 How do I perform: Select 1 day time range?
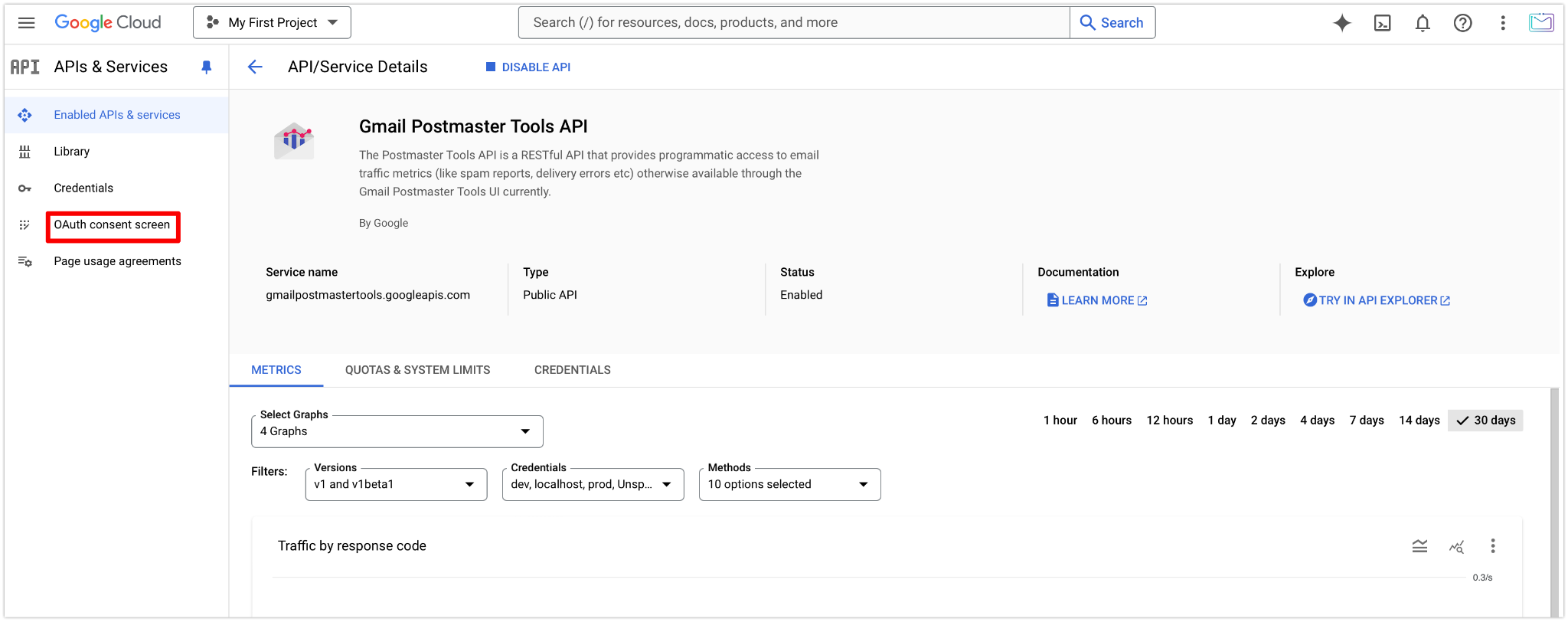point(1222,421)
